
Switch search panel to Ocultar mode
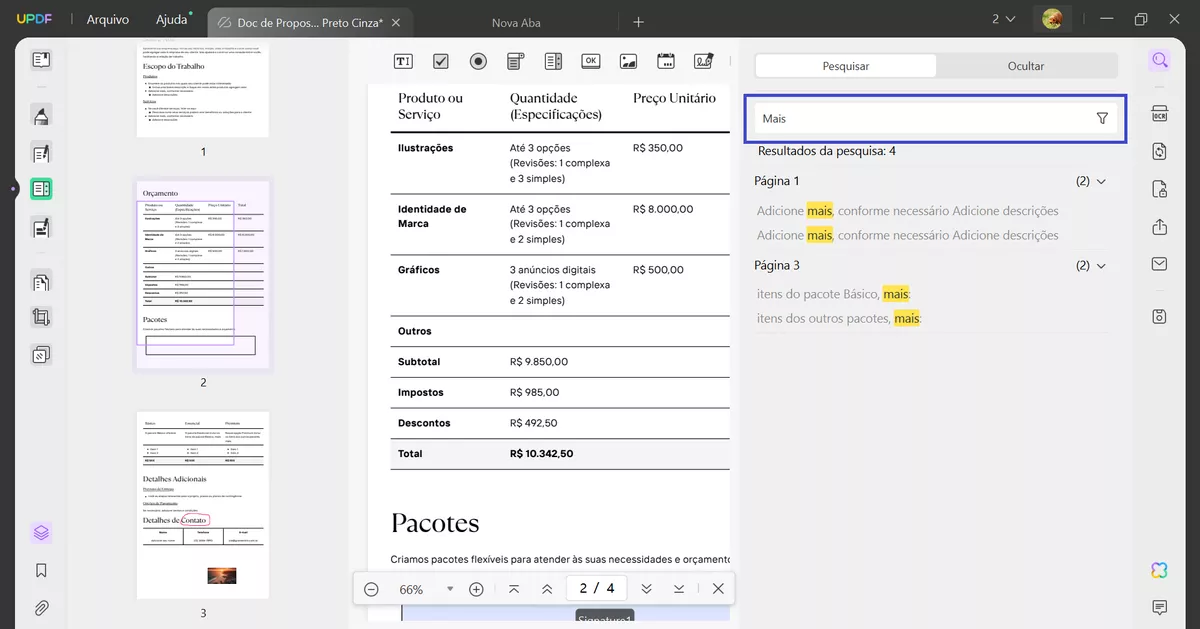(1026, 64)
